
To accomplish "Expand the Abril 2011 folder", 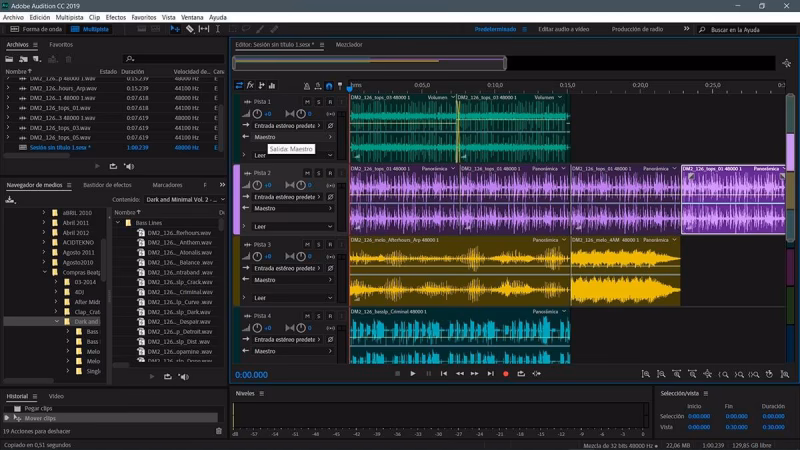I will (44, 222).
